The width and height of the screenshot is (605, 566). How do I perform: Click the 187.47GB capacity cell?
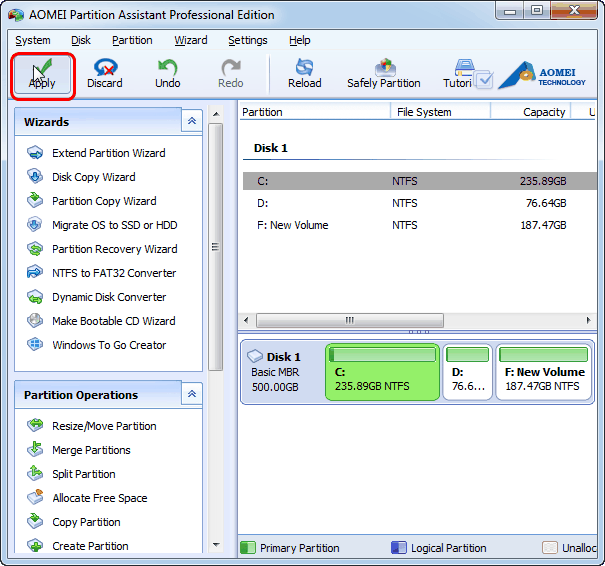[543, 225]
